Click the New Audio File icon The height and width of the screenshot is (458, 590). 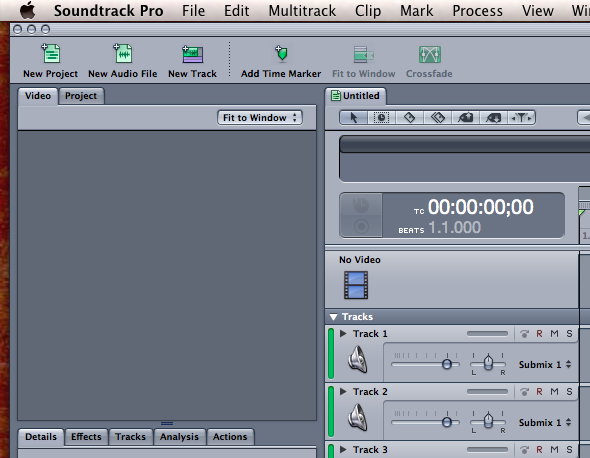click(123, 53)
